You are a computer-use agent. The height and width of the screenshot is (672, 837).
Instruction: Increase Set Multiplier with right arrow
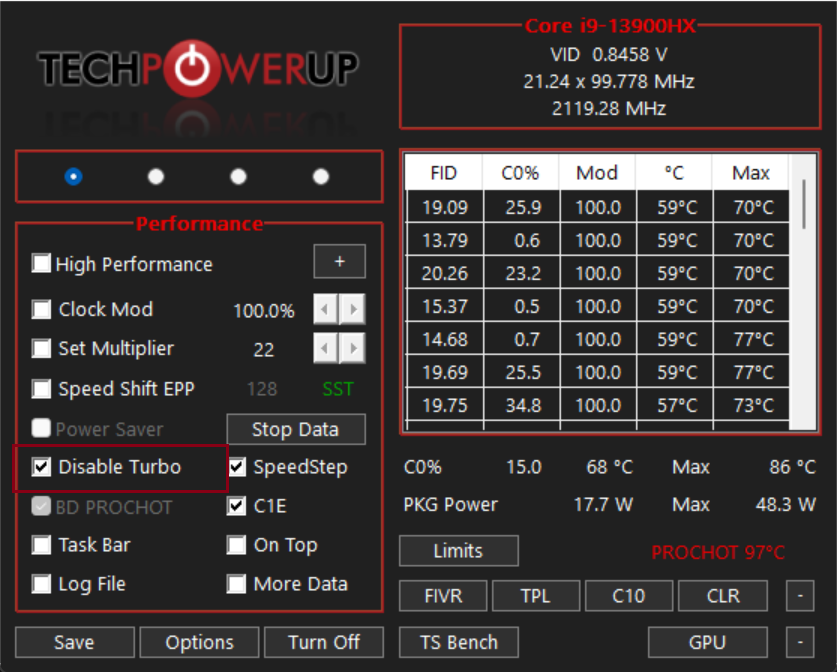(x=353, y=349)
